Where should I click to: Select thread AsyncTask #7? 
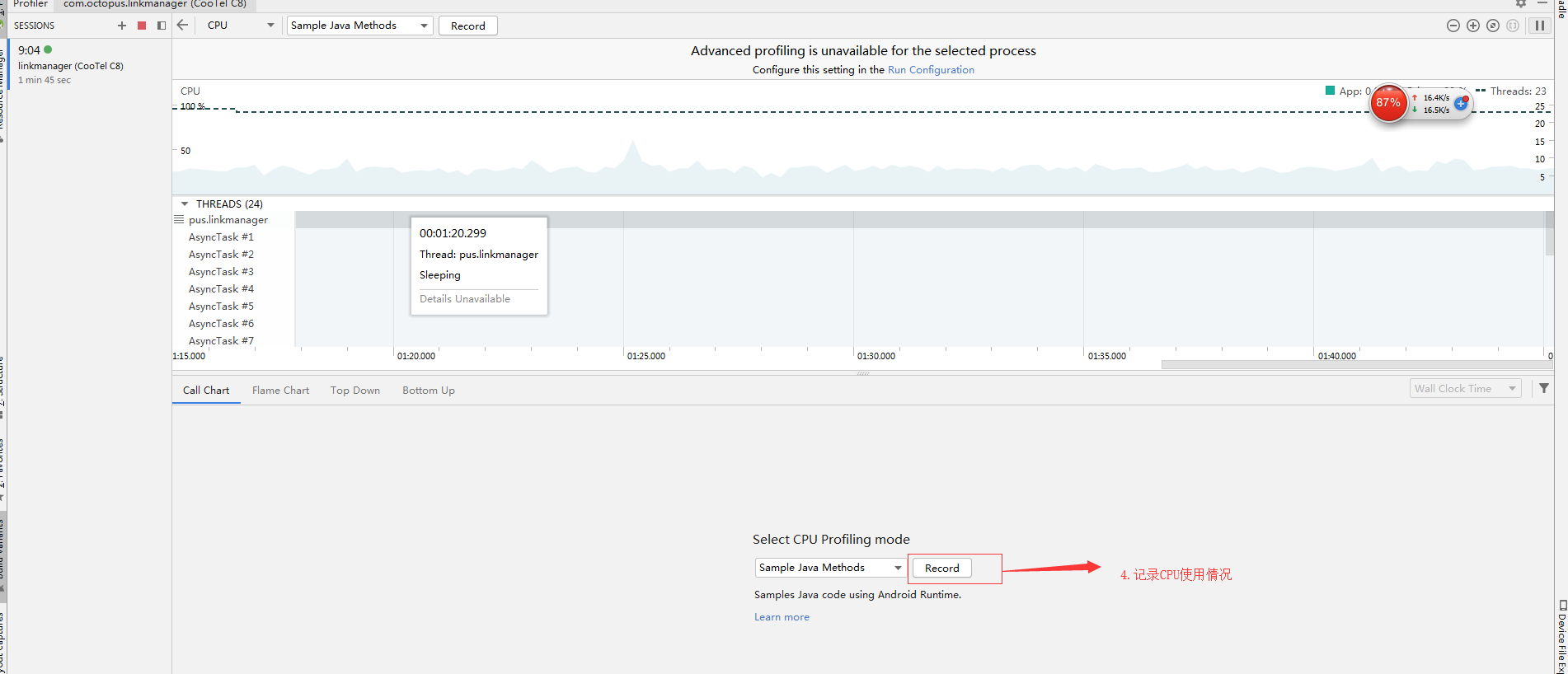[x=221, y=341]
